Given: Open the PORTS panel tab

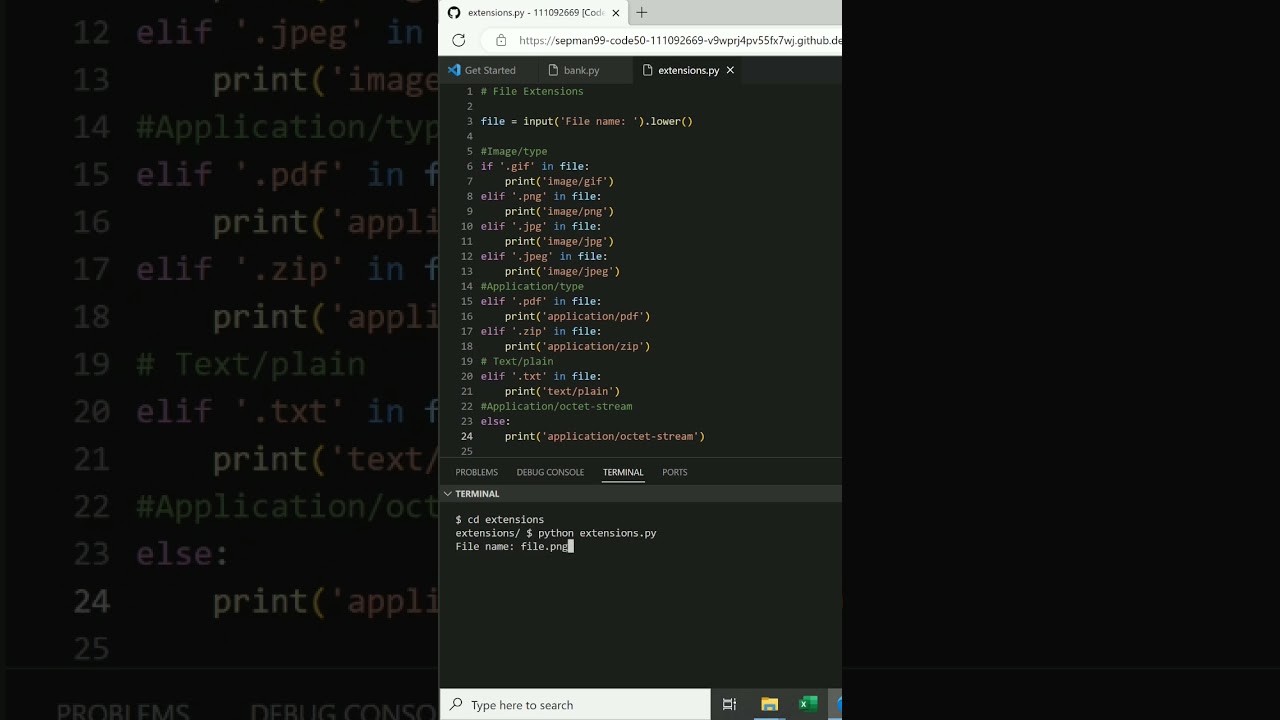Looking at the screenshot, I should (675, 472).
